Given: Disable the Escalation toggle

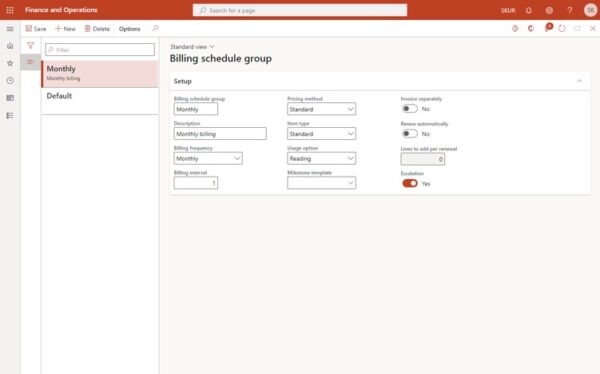Looking at the screenshot, I should click(x=409, y=183).
